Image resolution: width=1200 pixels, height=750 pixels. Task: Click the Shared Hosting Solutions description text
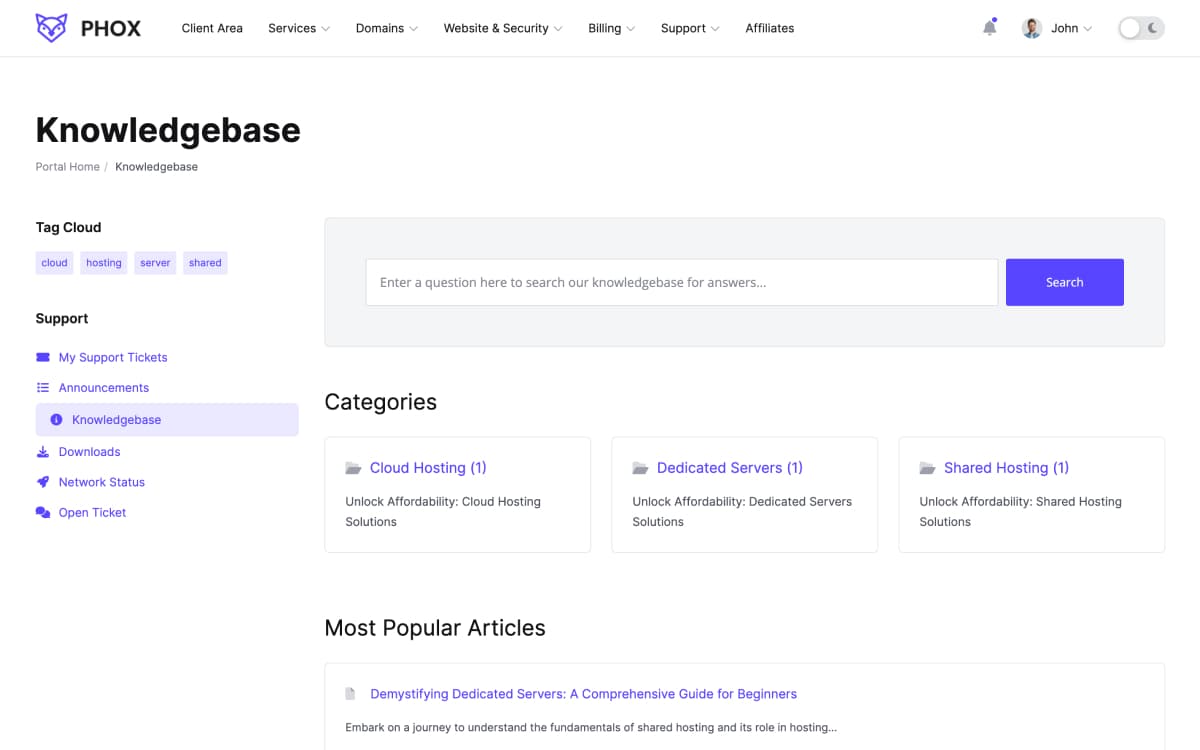(1021, 512)
